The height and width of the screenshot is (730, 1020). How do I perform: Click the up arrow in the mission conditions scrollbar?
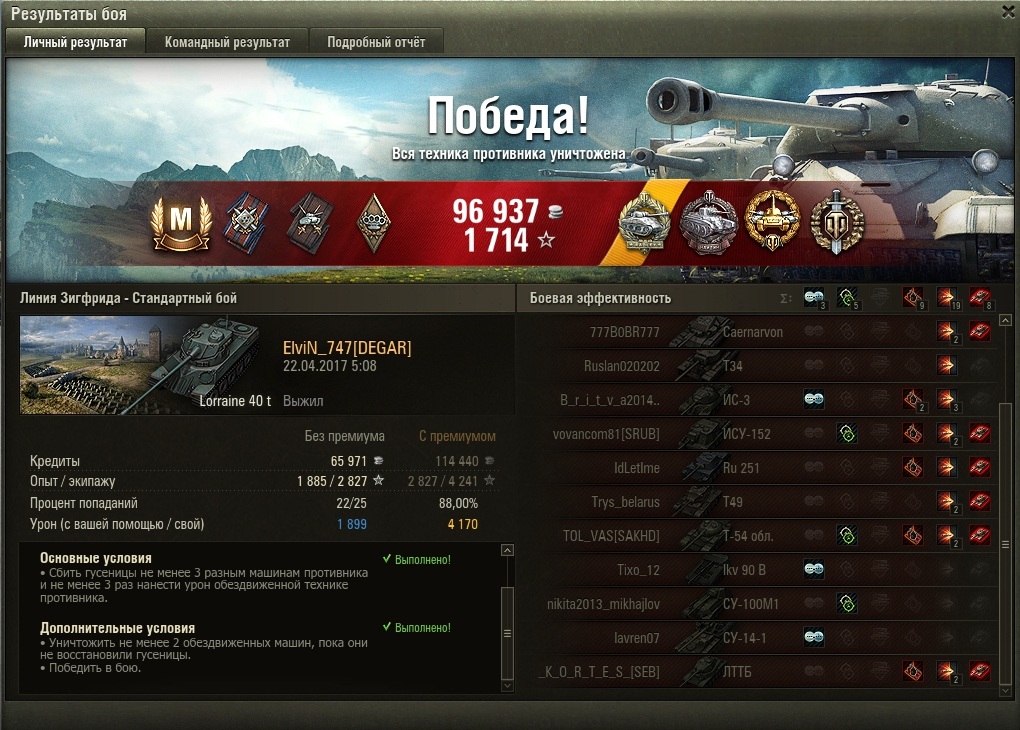point(507,550)
